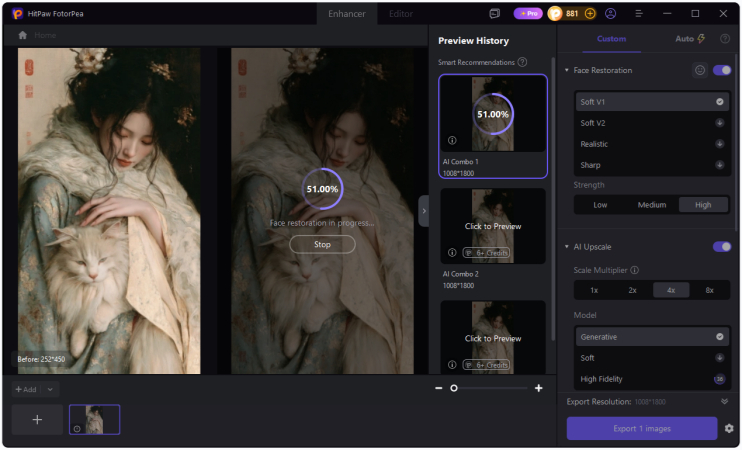Screen dimensions: 742x450
Task: Select the AI Combo 1 preview card
Action: click(493, 126)
